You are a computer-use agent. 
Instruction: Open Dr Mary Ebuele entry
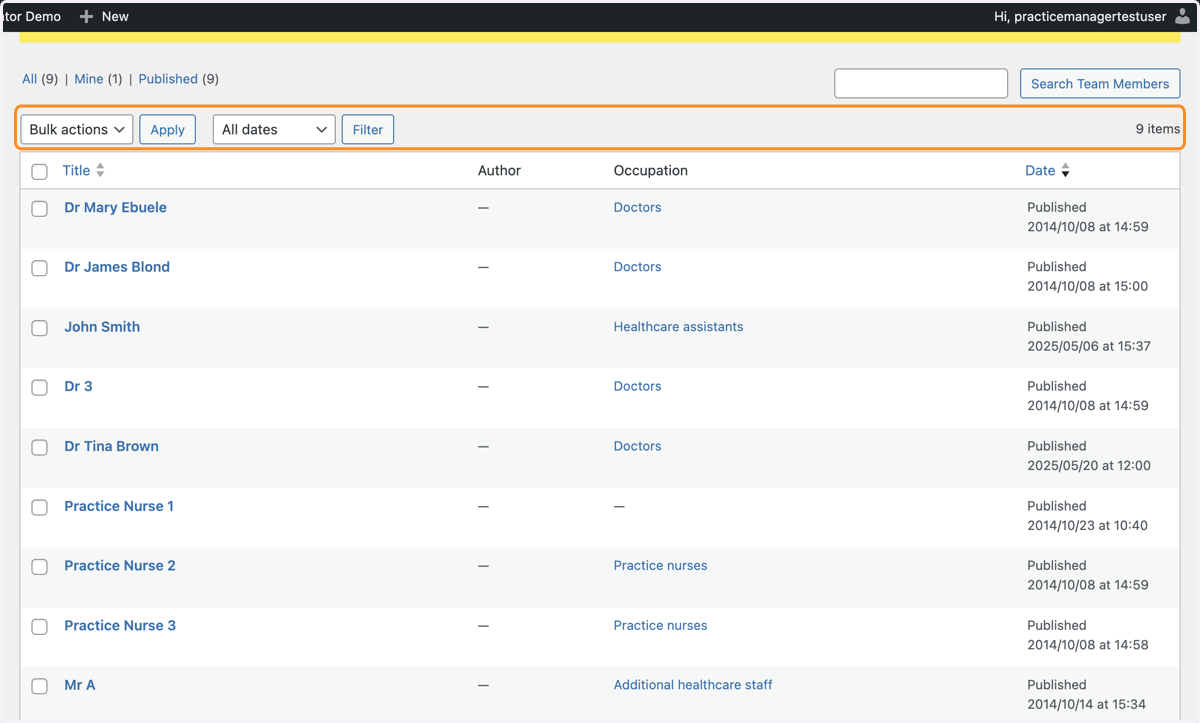point(116,207)
